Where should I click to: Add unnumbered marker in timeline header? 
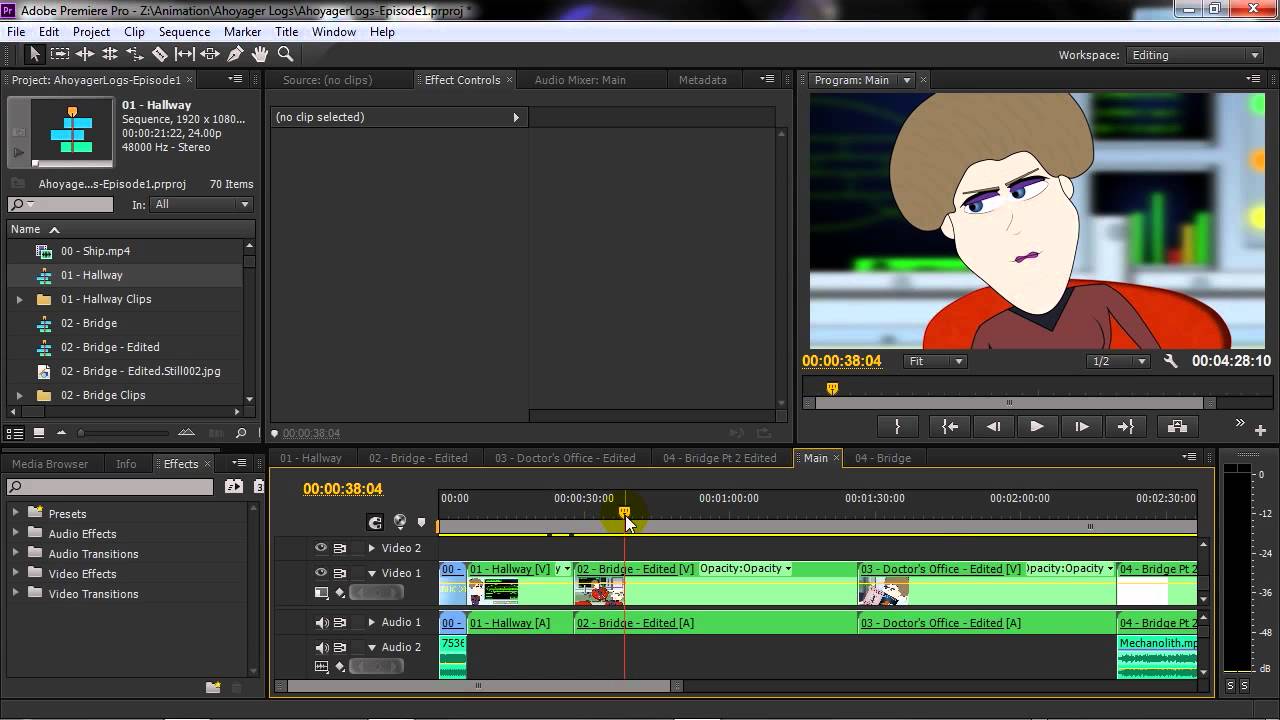(421, 522)
